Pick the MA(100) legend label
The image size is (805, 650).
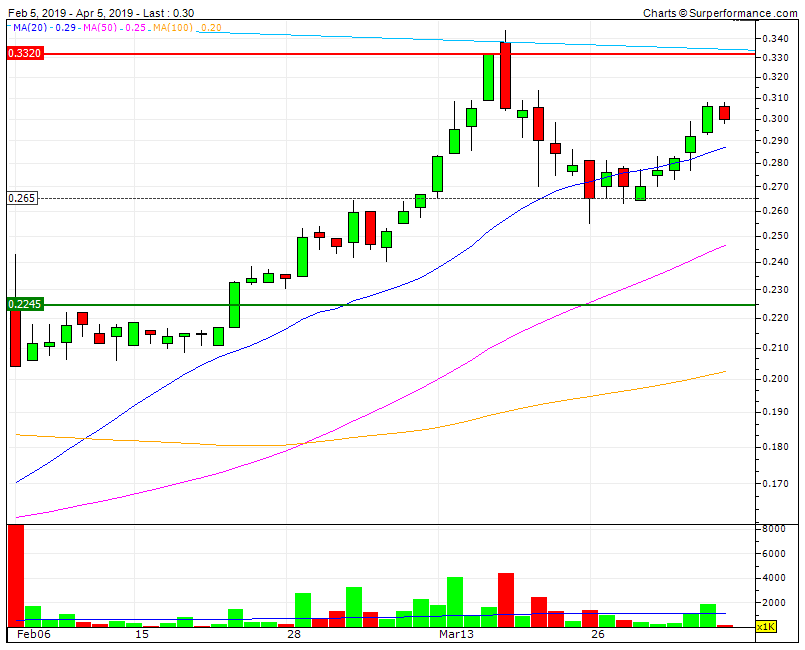[173, 27]
